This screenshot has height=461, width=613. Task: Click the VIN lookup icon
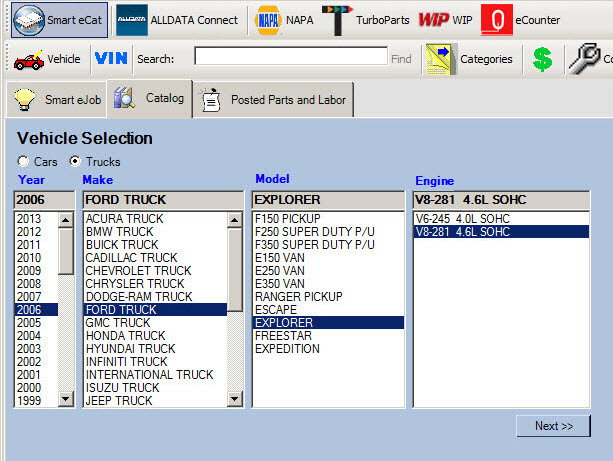tap(111, 59)
